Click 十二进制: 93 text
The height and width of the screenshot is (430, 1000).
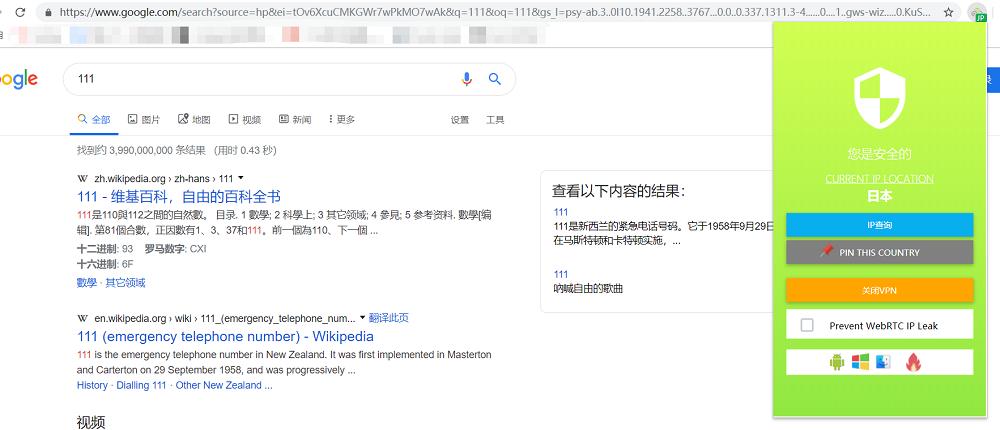(x=105, y=248)
